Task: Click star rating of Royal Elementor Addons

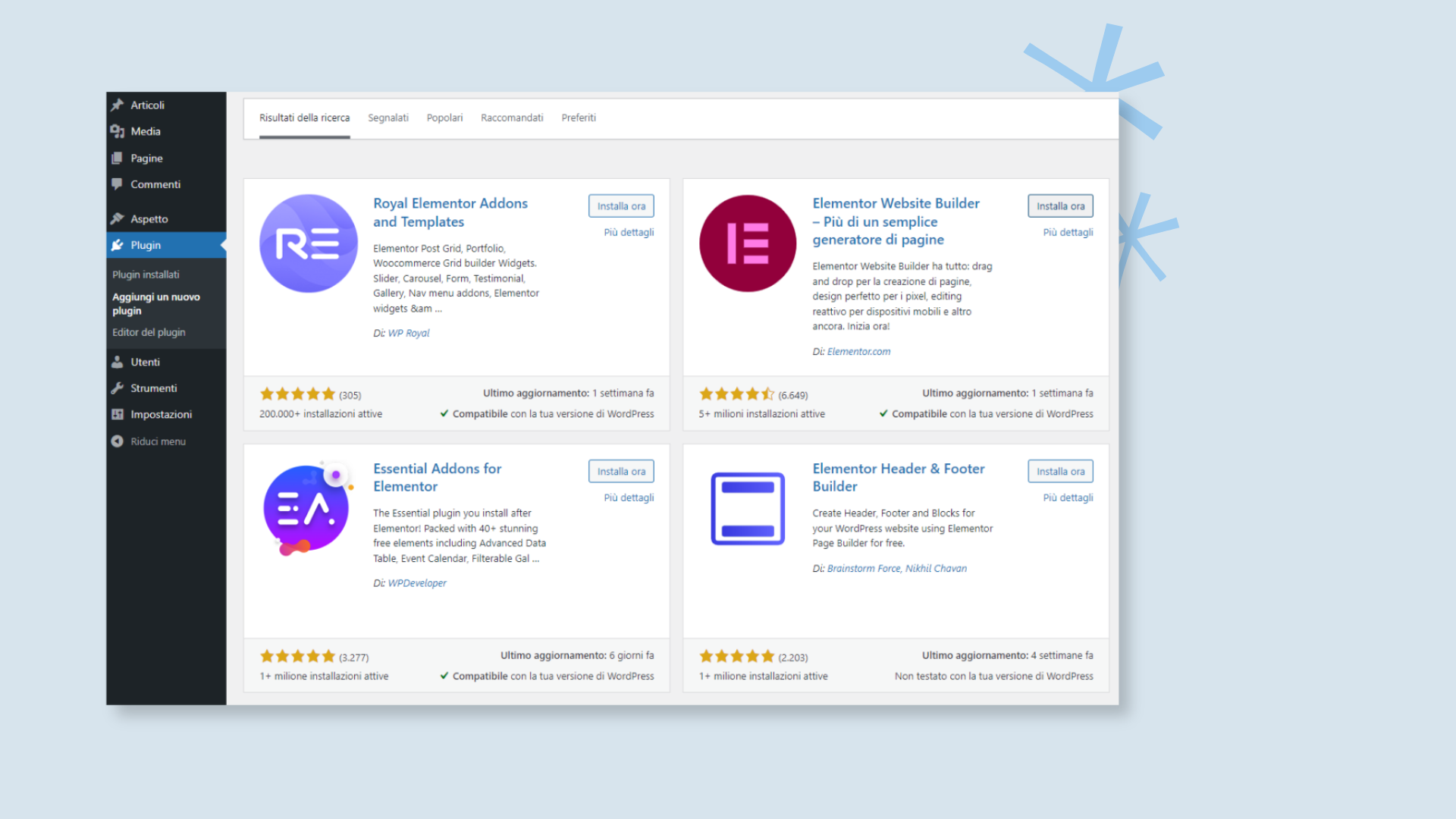Action: [x=297, y=394]
